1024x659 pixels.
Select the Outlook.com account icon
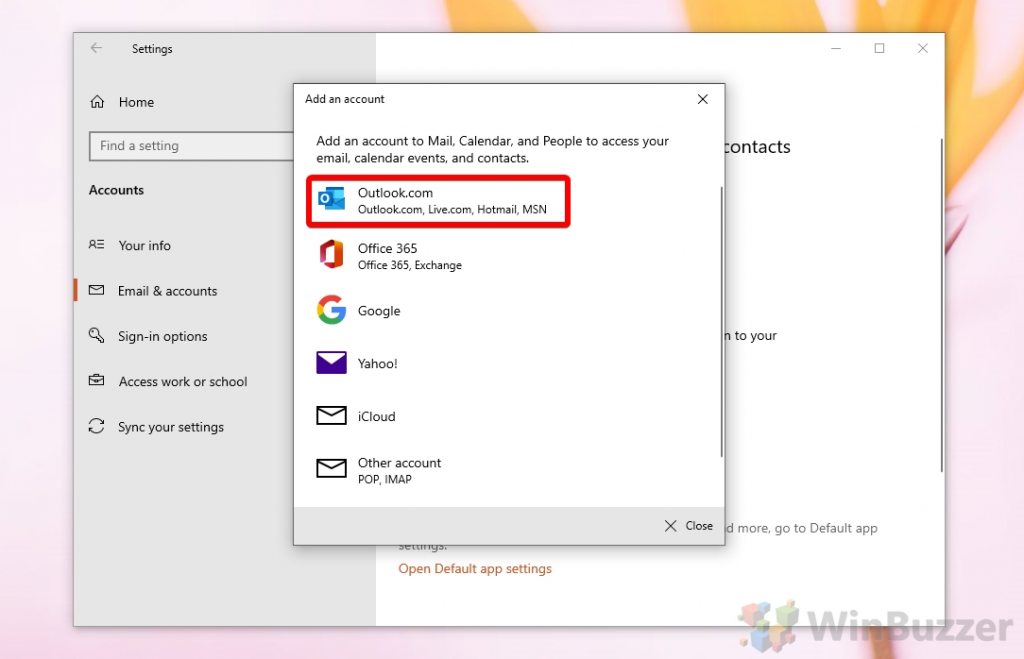click(331, 199)
